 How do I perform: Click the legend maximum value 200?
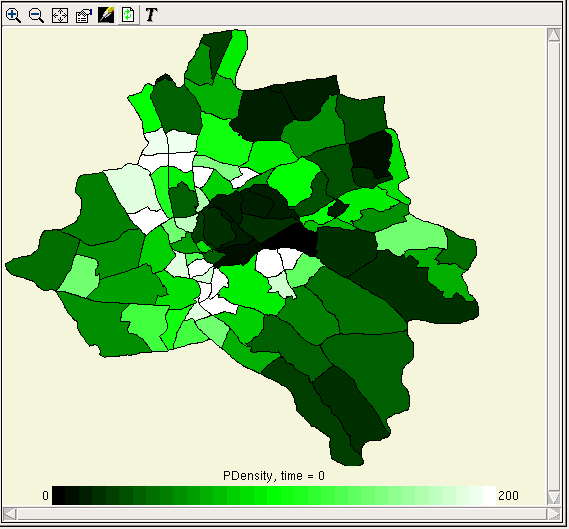[508, 496]
